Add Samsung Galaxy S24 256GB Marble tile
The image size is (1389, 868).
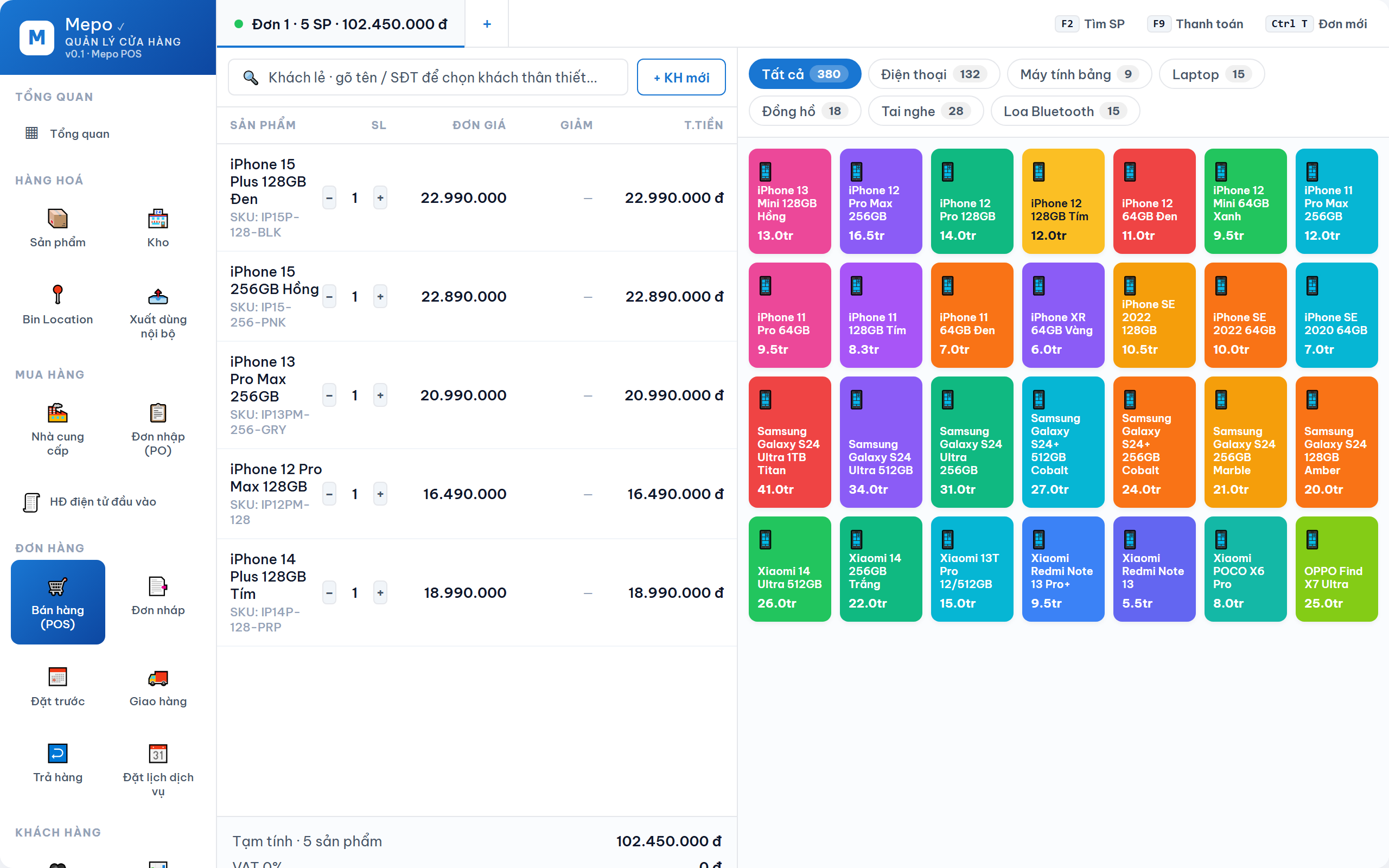[1246, 442]
